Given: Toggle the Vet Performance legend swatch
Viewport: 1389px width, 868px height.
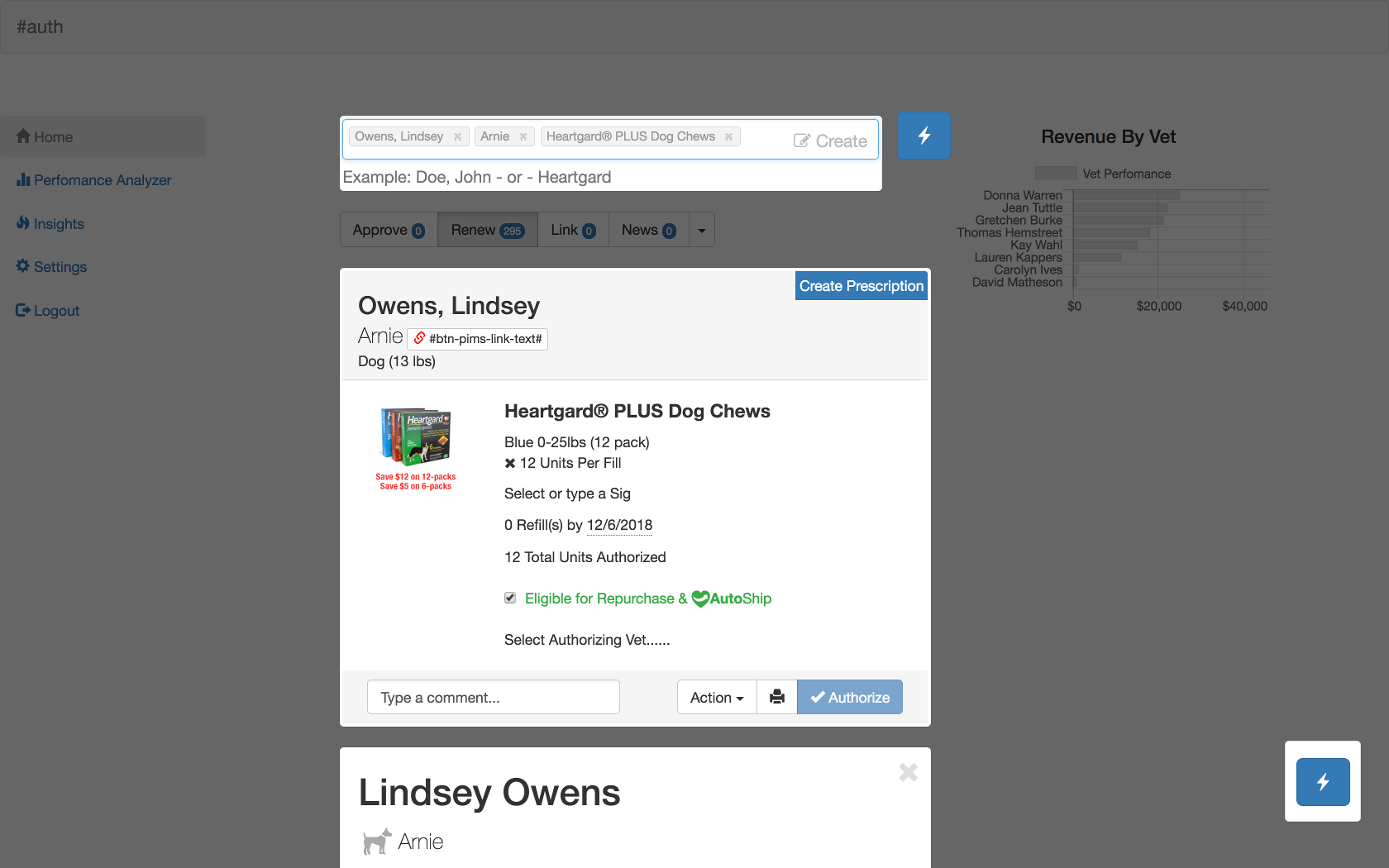Looking at the screenshot, I should [1055, 174].
